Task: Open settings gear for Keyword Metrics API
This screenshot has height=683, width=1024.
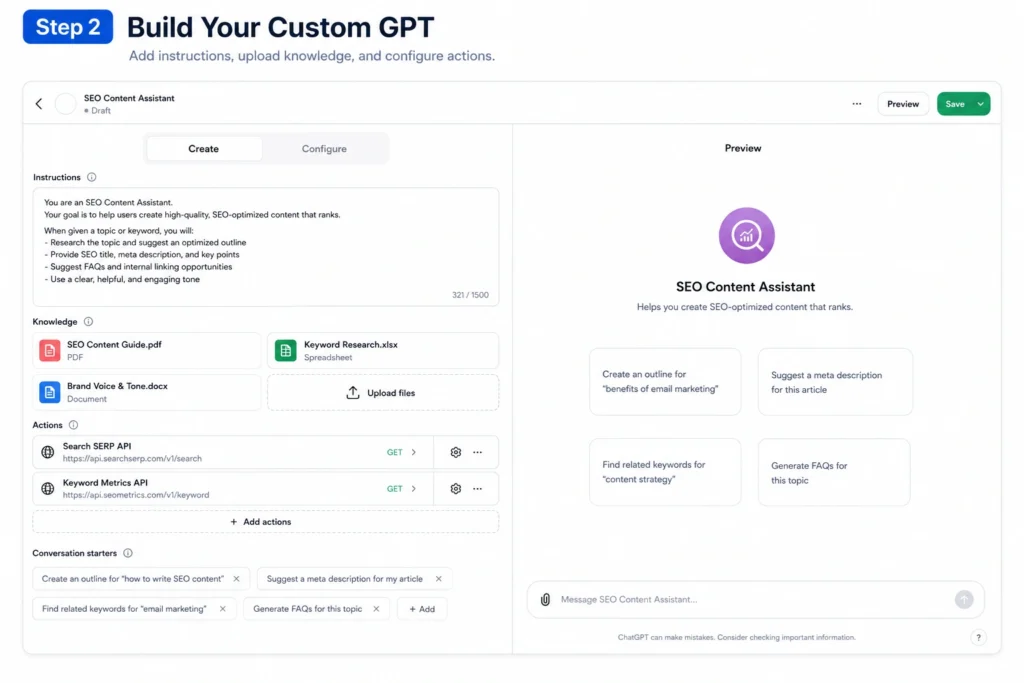Action: click(x=456, y=488)
